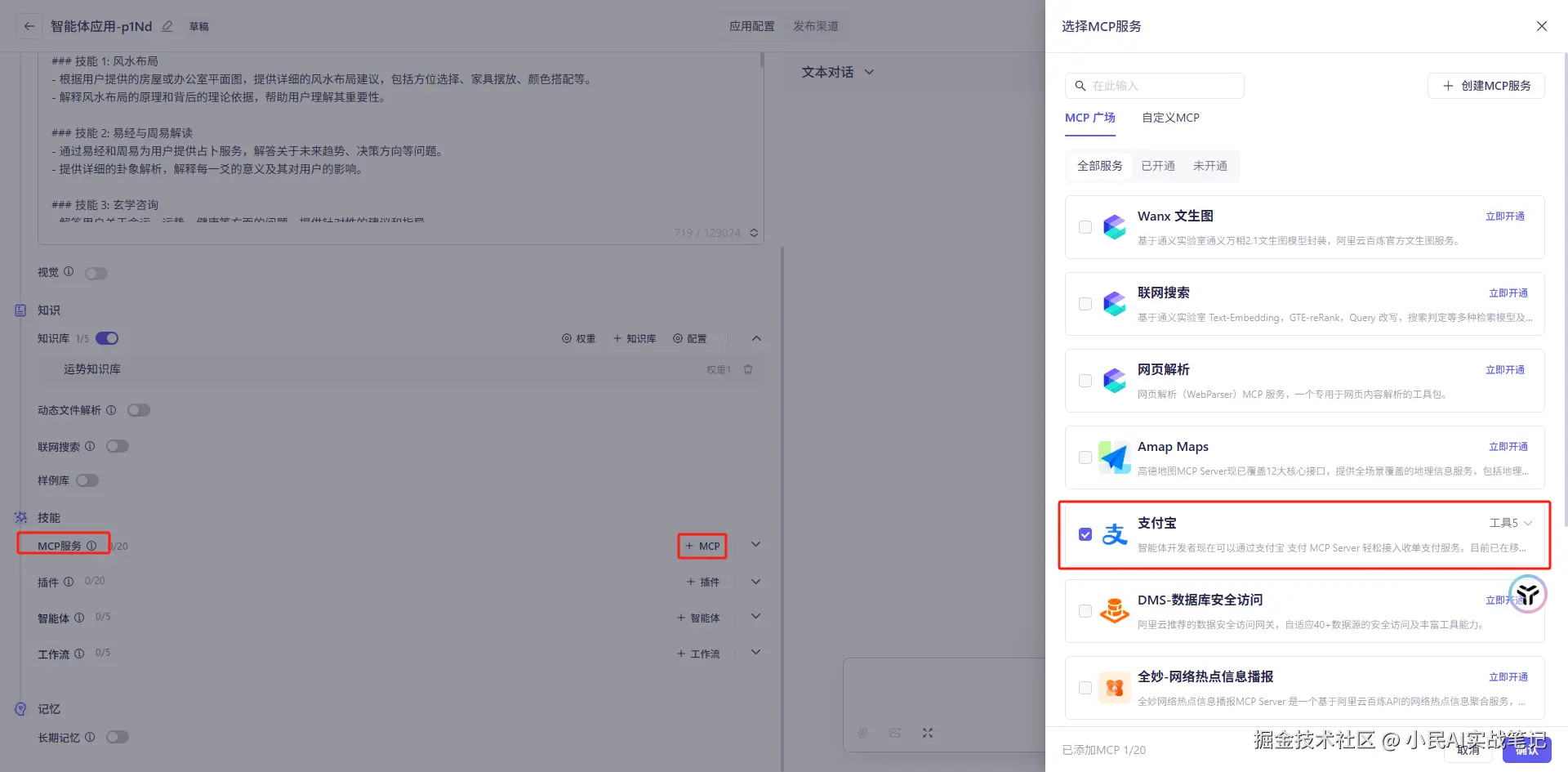1568x772 pixels.
Task: Click 创建MCP服务 button
Action: pos(1486,86)
